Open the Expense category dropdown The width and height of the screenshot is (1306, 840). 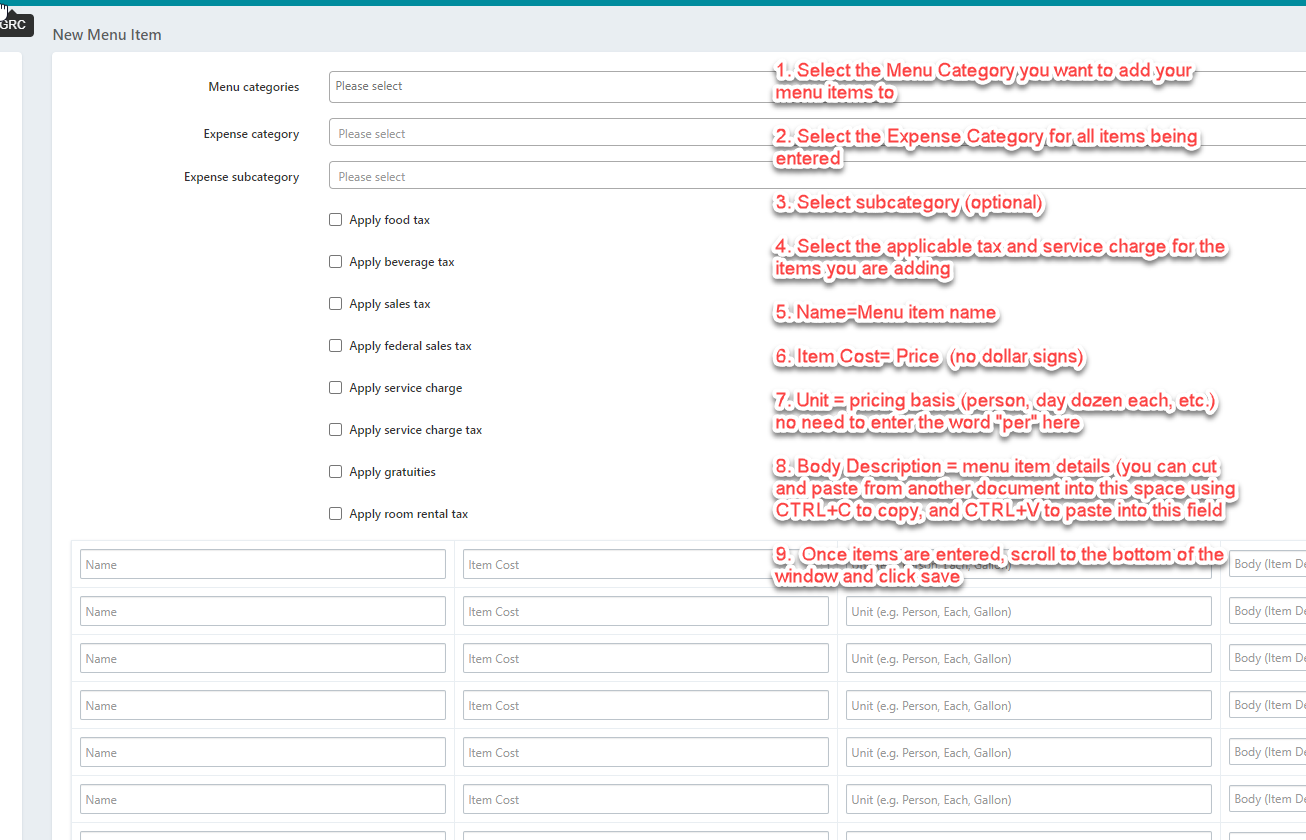550,134
